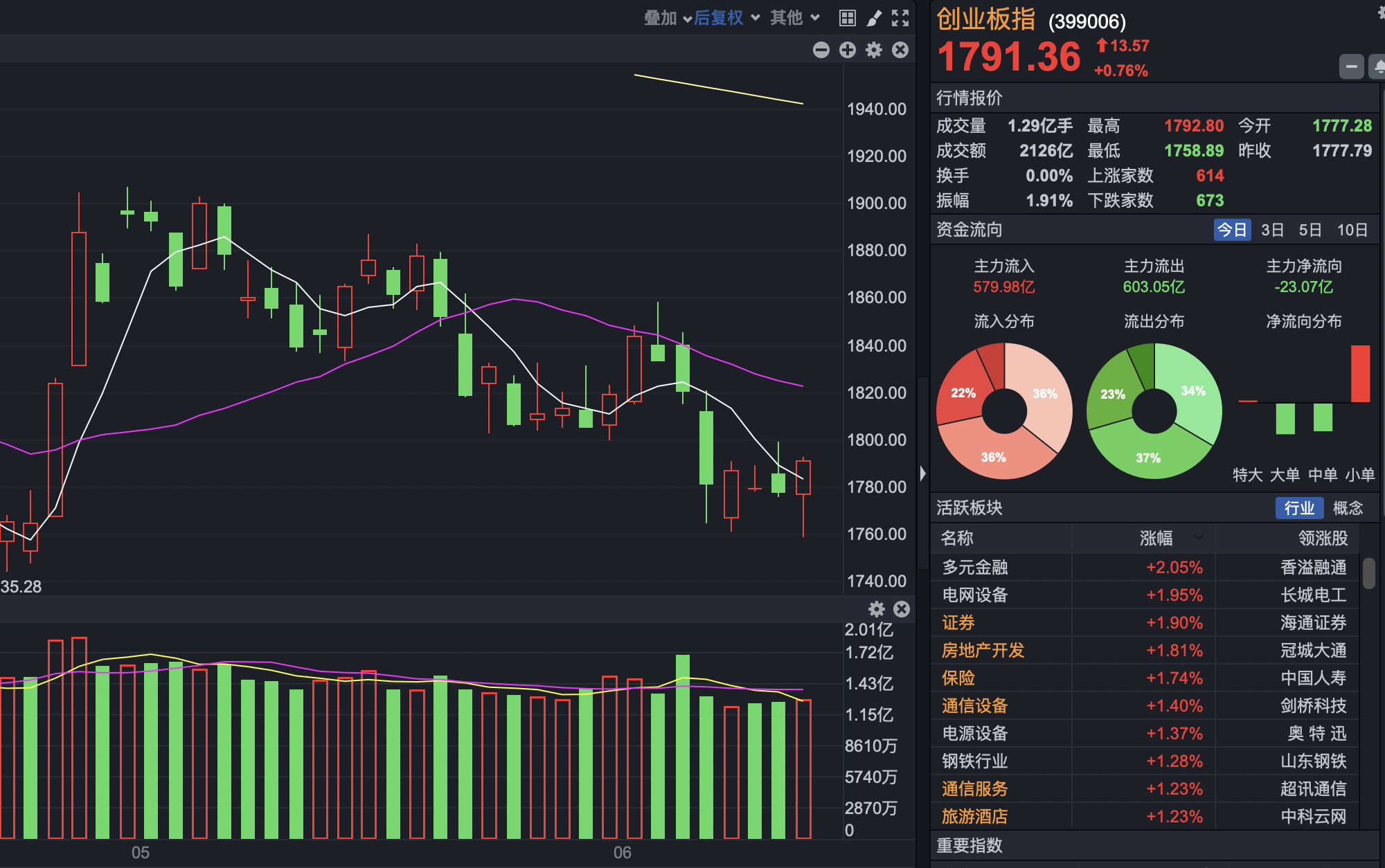Click the current index value 1791.36
Viewport: 1385px width, 868px height.
click(1009, 57)
